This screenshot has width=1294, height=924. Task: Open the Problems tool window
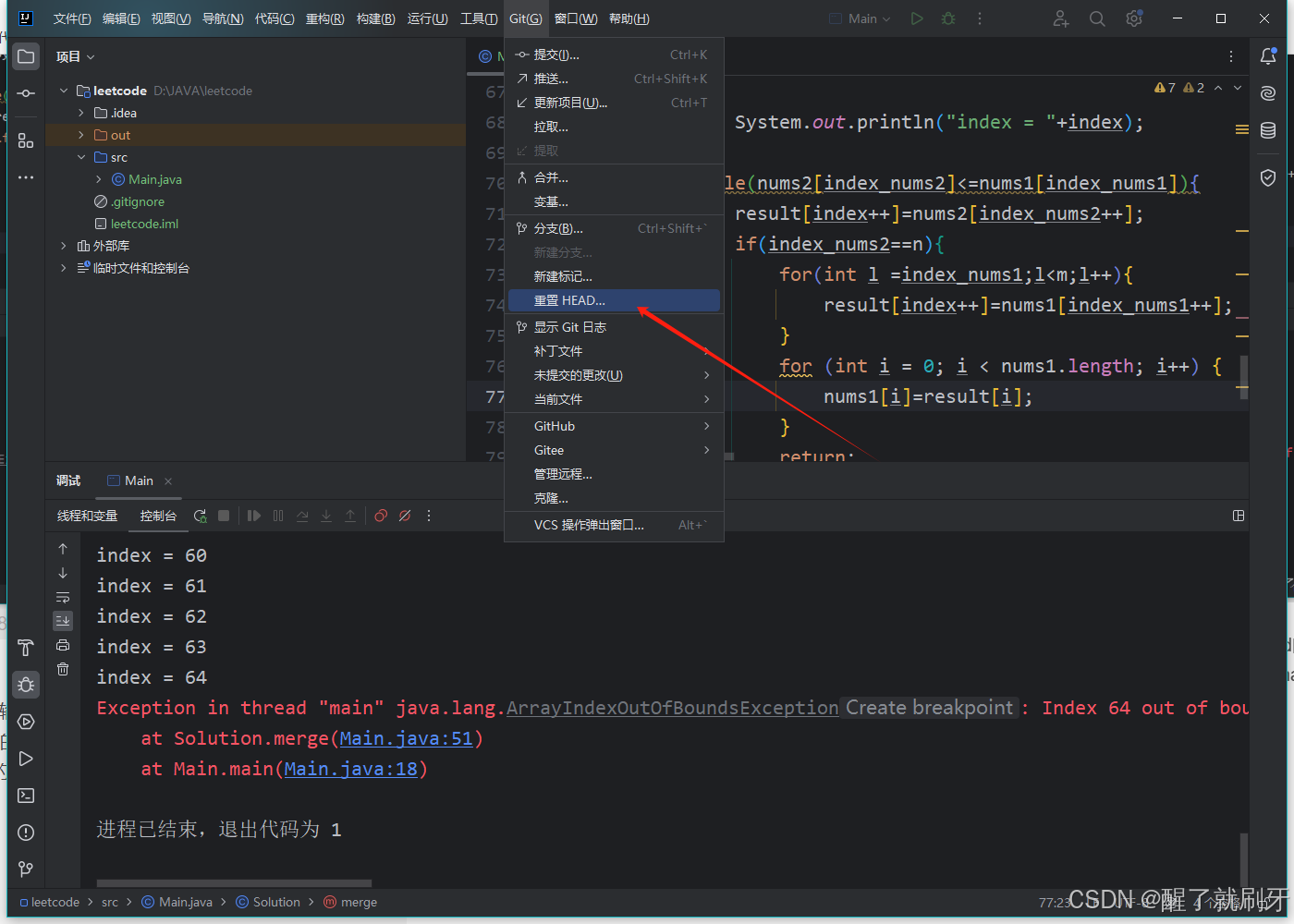point(26,833)
